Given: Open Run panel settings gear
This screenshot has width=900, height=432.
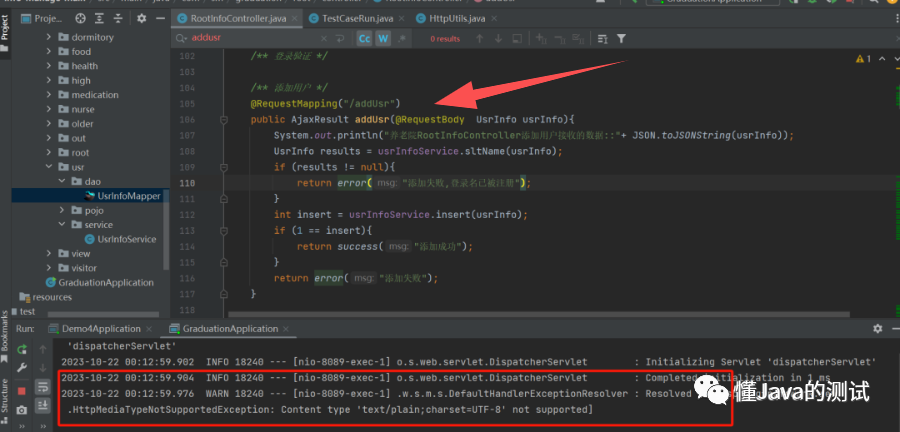Looking at the screenshot, I should (x=878, y=329).
